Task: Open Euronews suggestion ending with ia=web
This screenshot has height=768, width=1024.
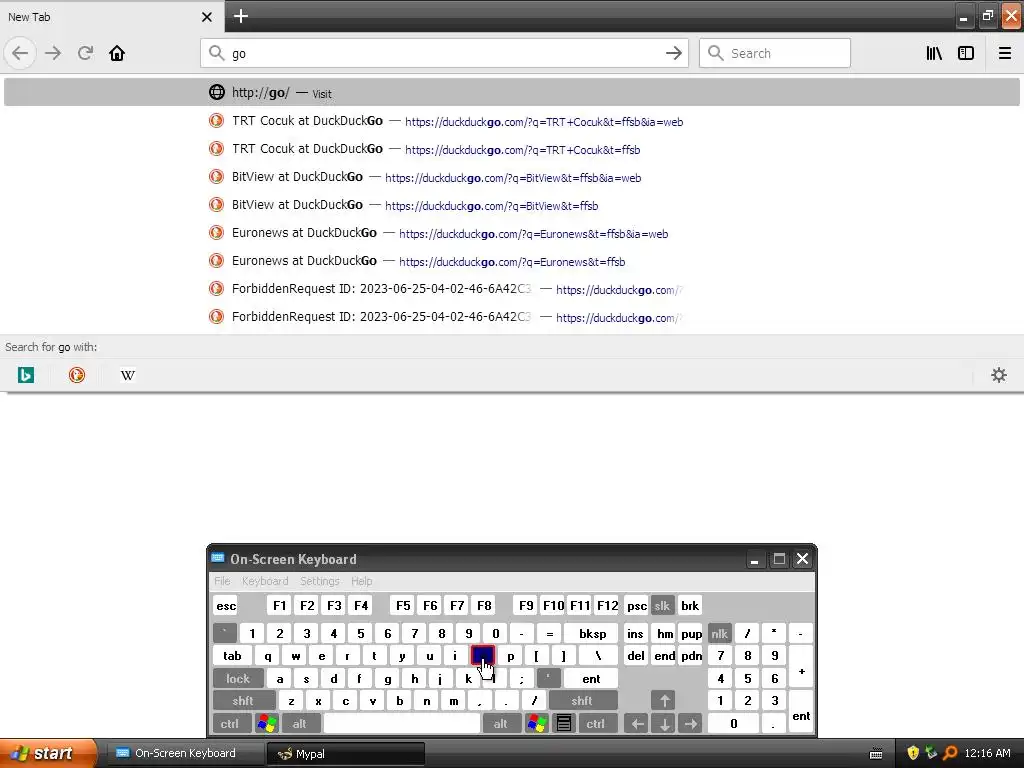Action: [512, 233]
